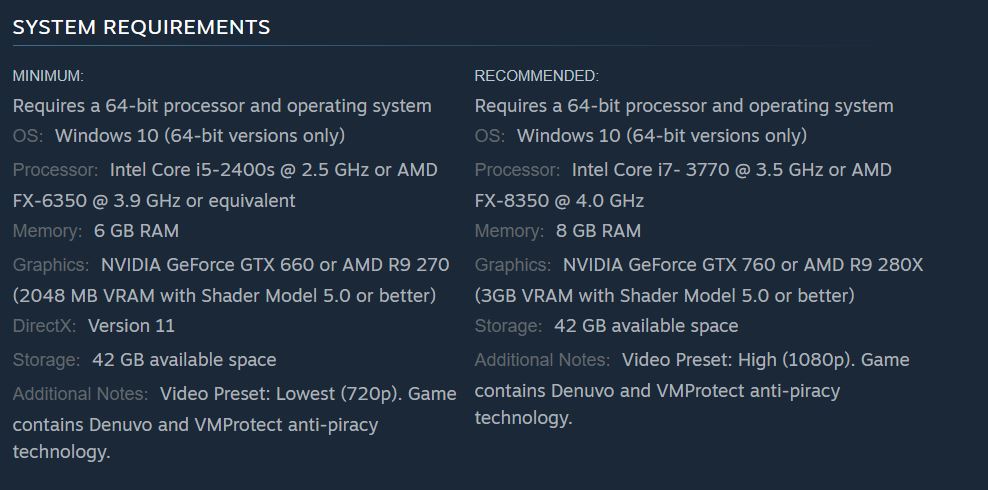The height and width of the screenshot is (490, 988).
Task: Click the FX-8350 @ 4.0 GHz text
Action: point(559,201)
